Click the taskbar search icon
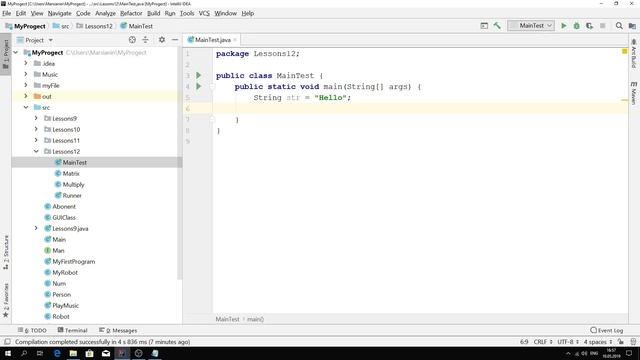This screenshot has width=640, height=360. coord(24,353)
